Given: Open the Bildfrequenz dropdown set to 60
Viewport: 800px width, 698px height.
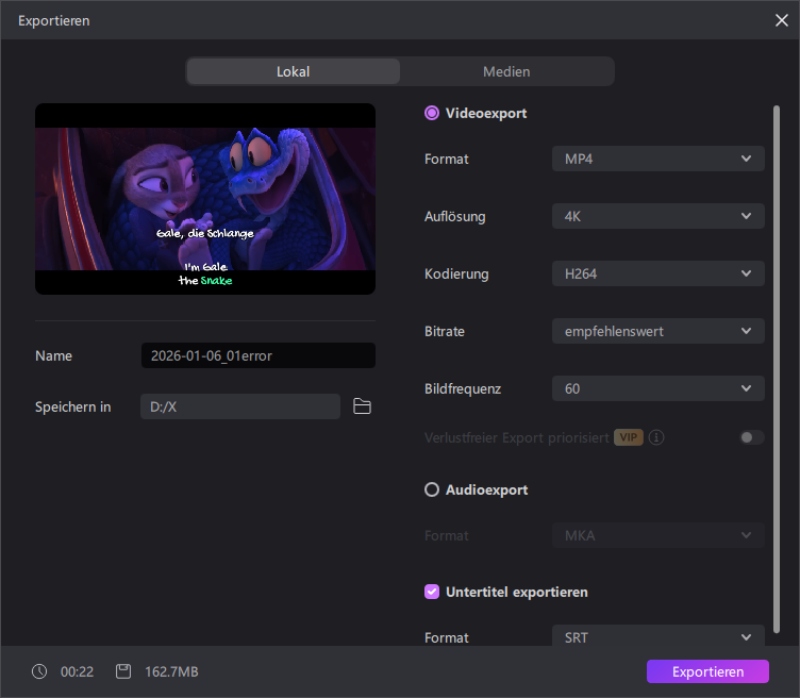Looking at the screenshot, I should point(658,389).
